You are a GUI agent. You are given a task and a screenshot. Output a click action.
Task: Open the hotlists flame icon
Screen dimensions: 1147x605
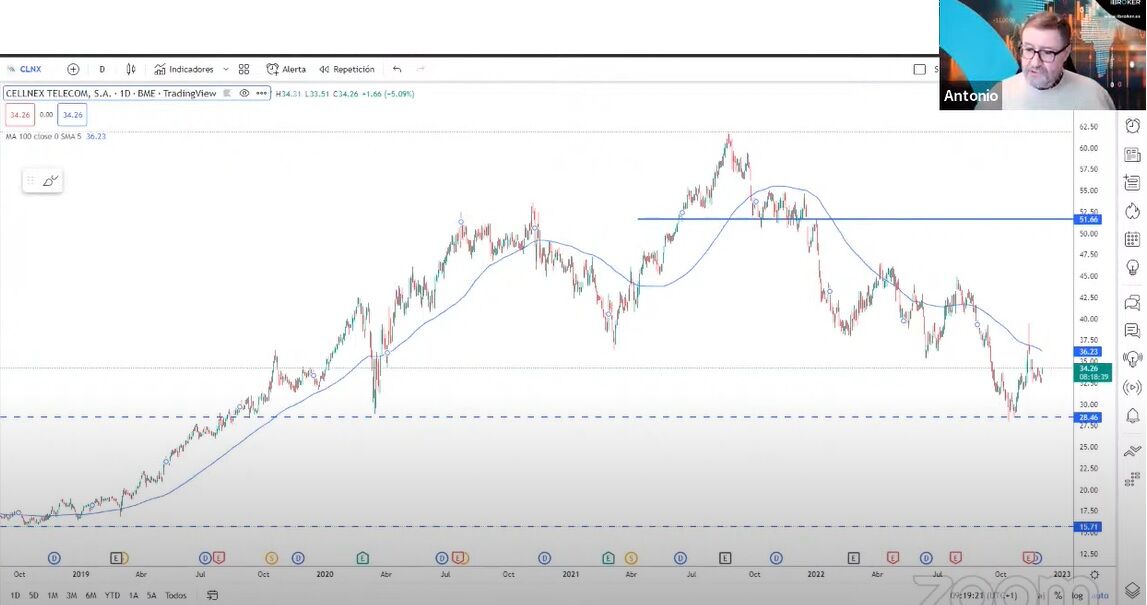click(1132, 211)
